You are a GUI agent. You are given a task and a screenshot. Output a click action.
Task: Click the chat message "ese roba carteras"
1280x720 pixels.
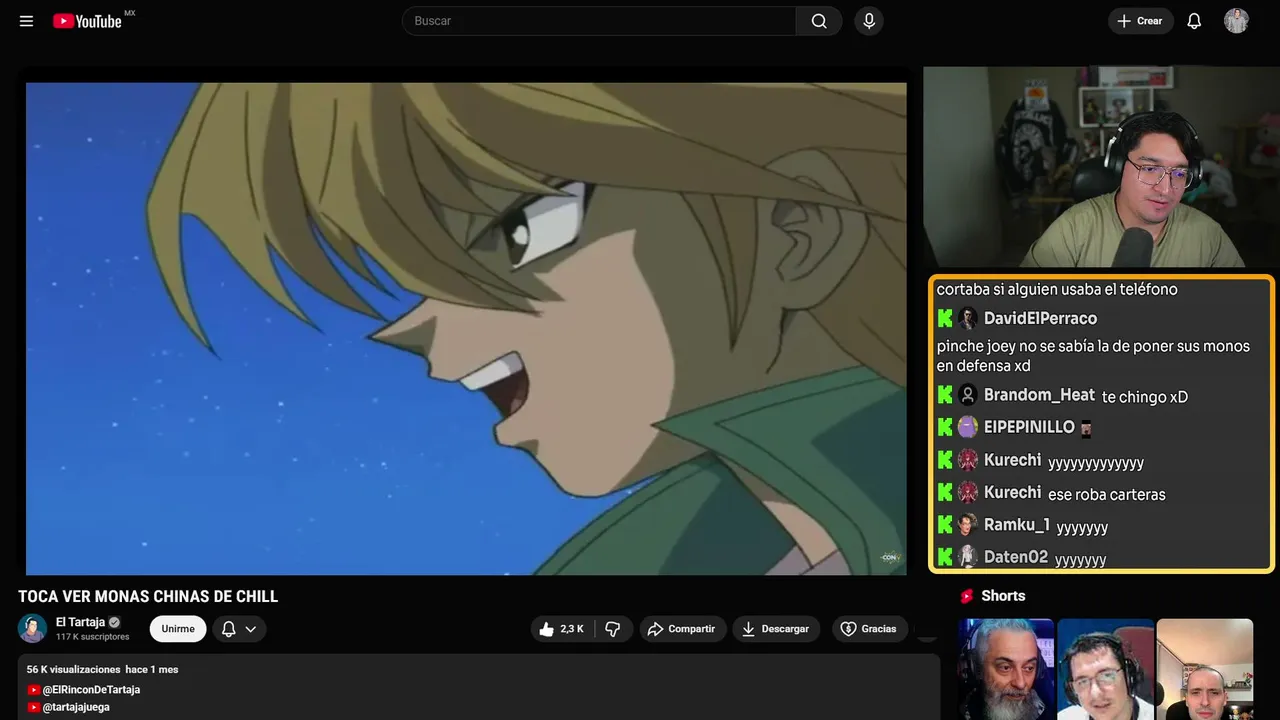coord(1107,494)
